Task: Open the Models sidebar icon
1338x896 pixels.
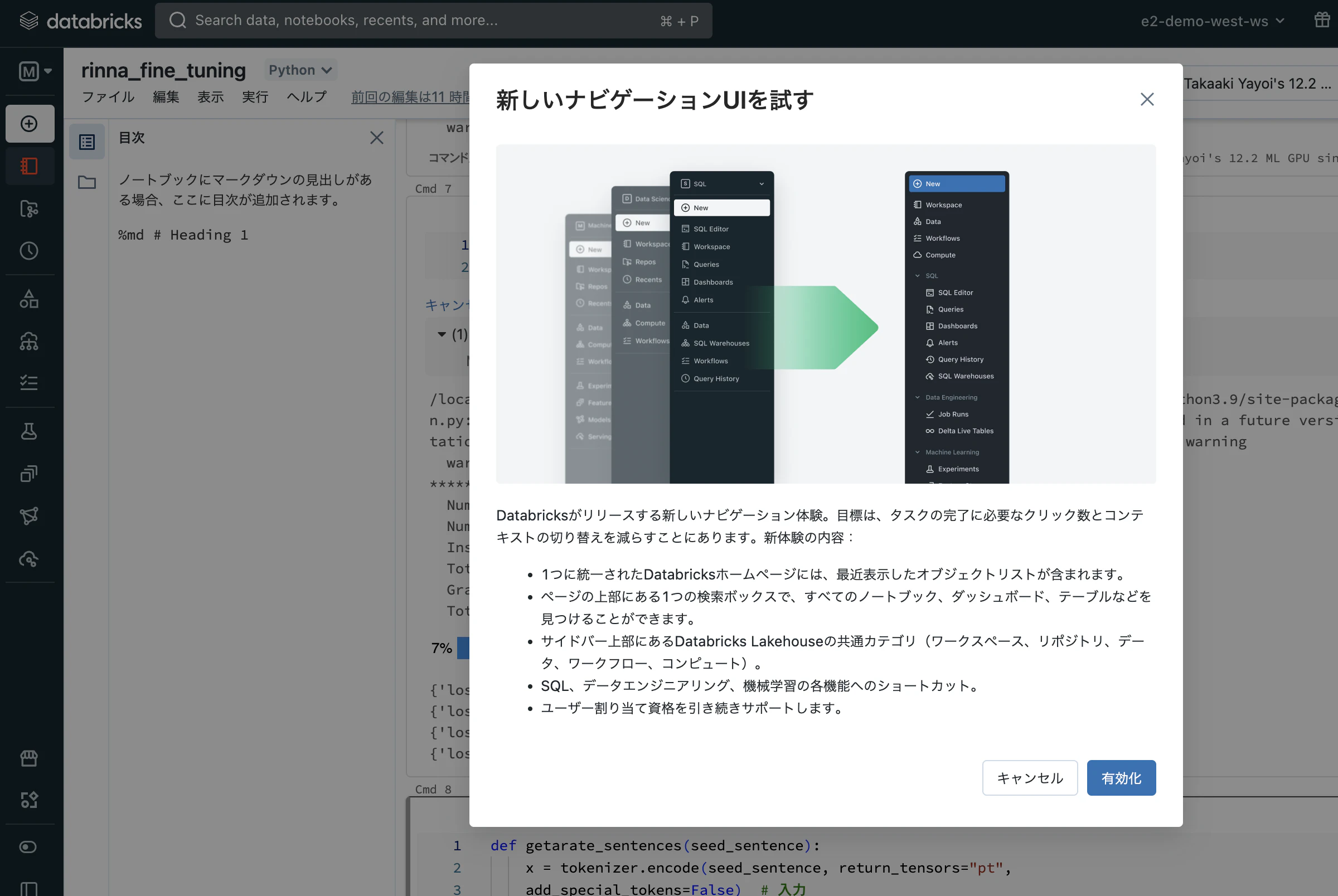Action: coord(29,516)
